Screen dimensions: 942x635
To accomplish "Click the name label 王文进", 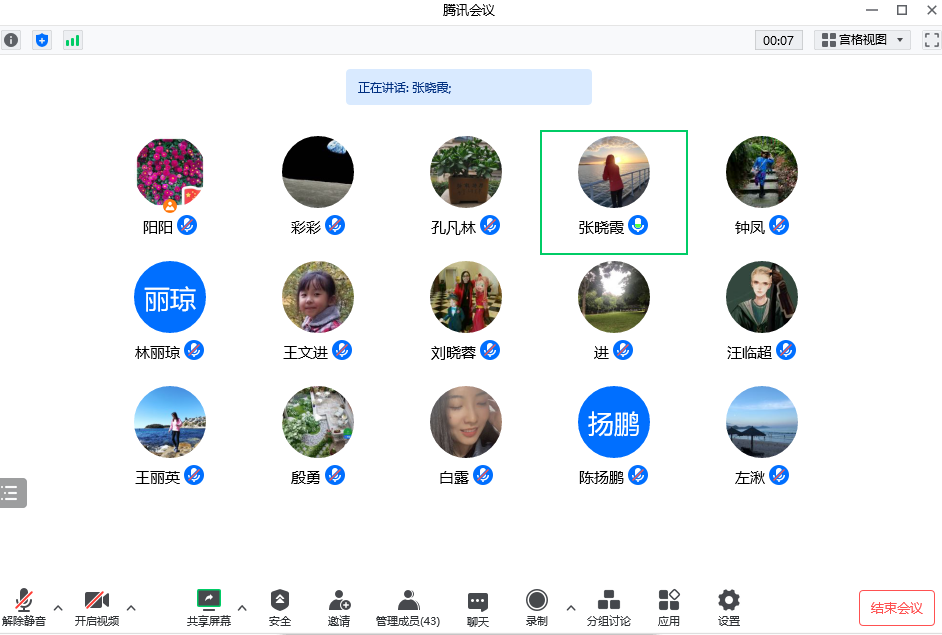I will (x=306, y=352).
